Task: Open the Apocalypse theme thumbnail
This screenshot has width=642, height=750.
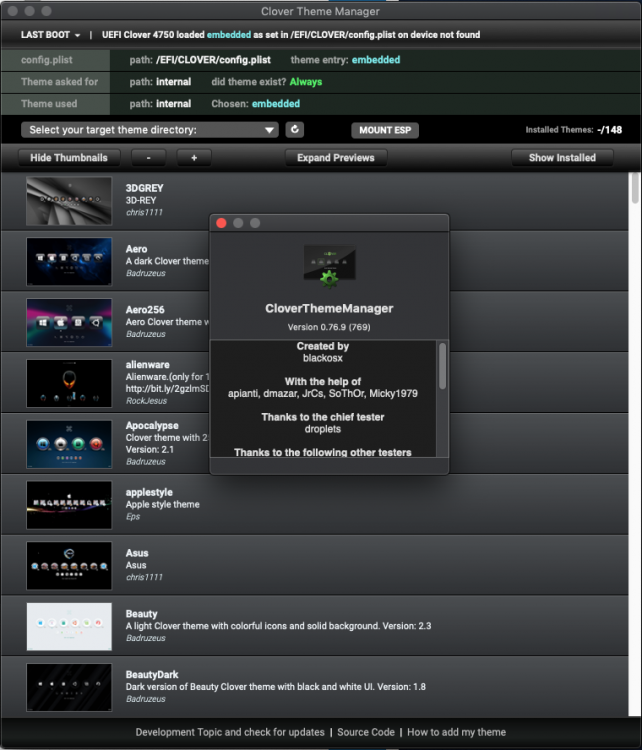Action: [69, 444]
